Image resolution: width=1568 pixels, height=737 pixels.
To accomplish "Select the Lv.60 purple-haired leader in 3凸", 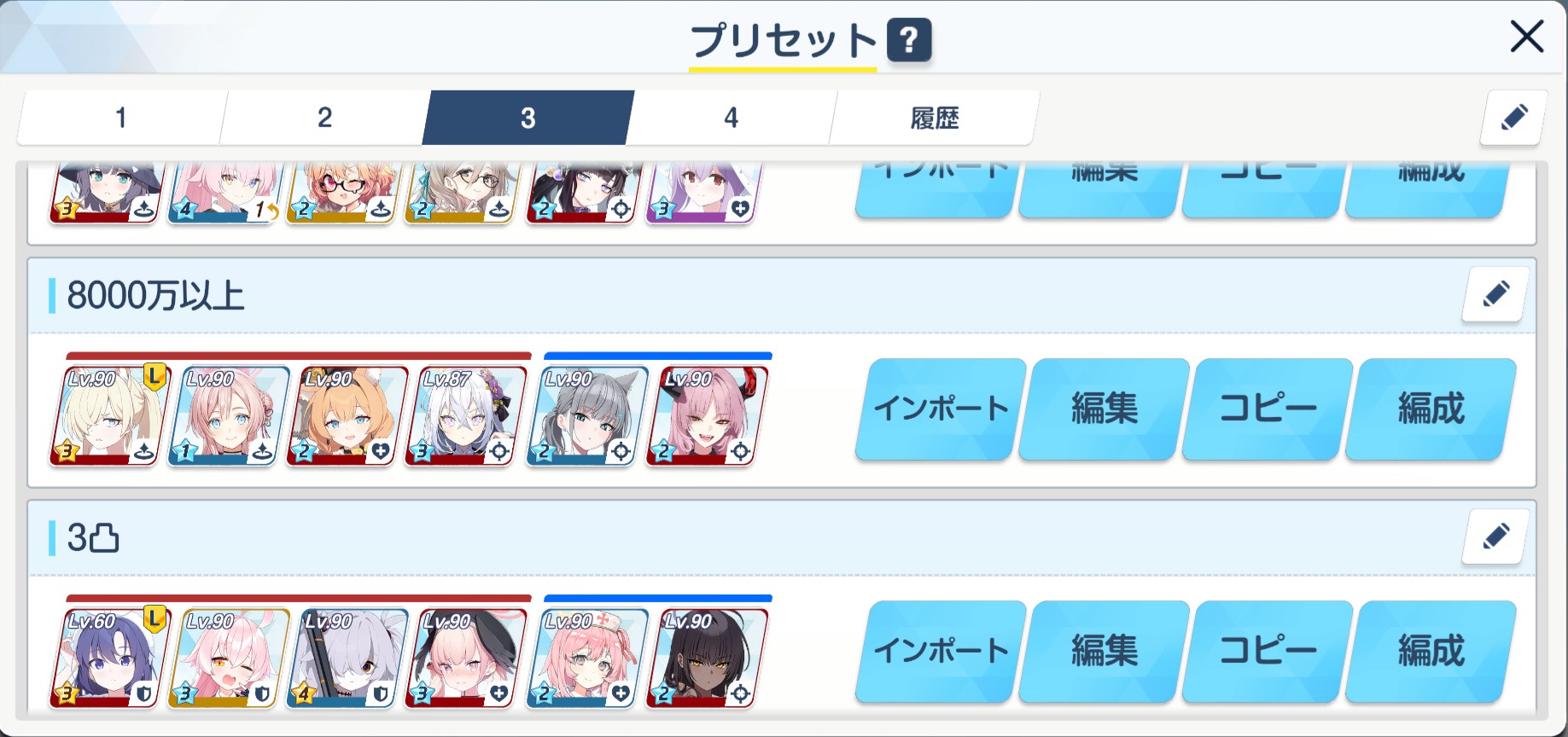I will point(109,658).
